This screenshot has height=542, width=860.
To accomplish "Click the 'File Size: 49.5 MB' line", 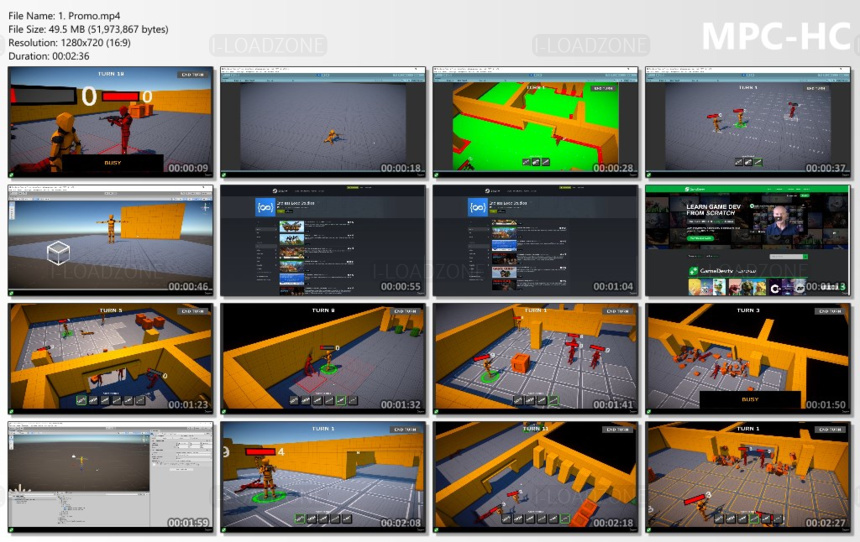I will (88, 29).
